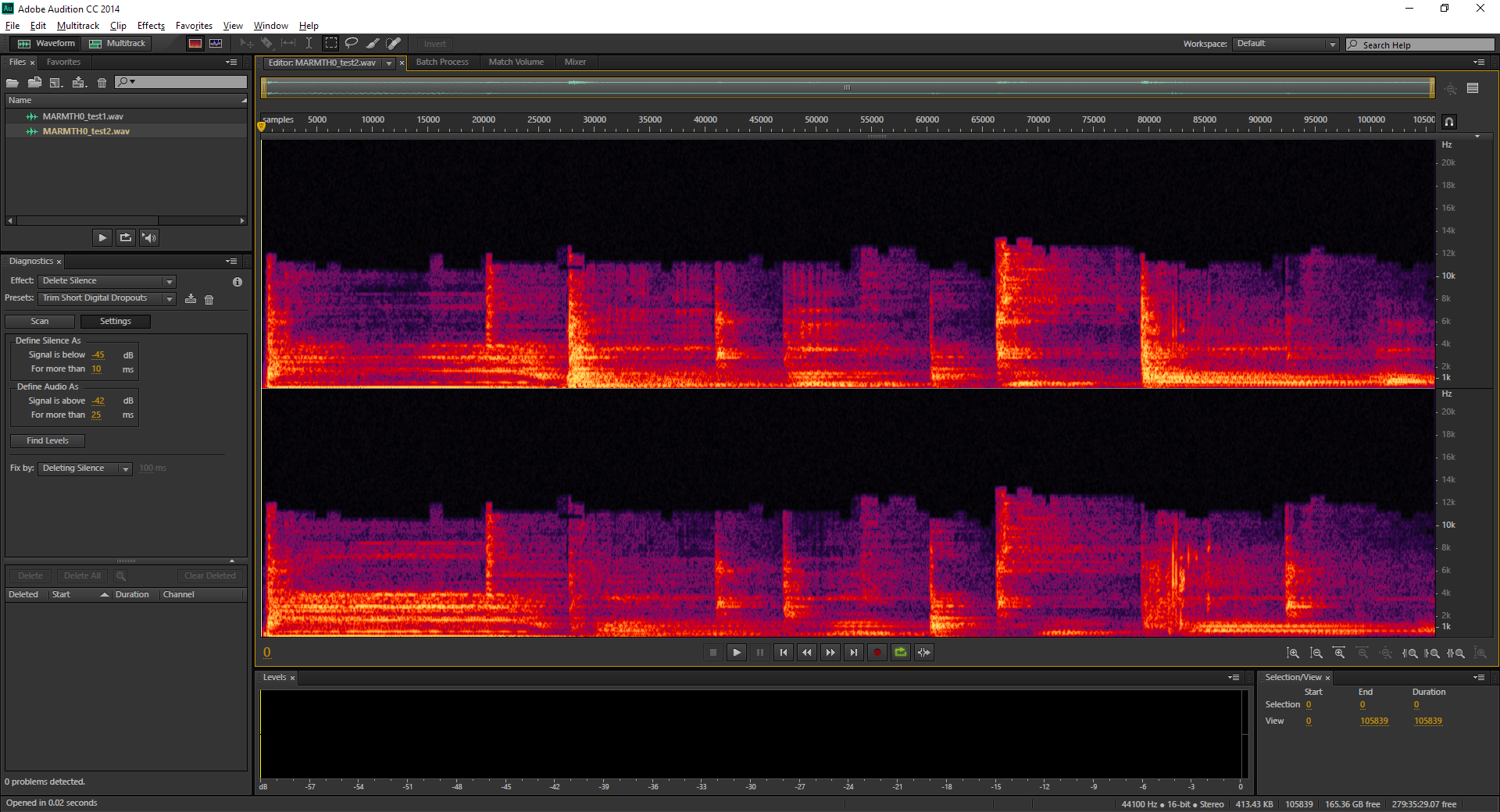Click the Find Levels button

tap(48, 440)
